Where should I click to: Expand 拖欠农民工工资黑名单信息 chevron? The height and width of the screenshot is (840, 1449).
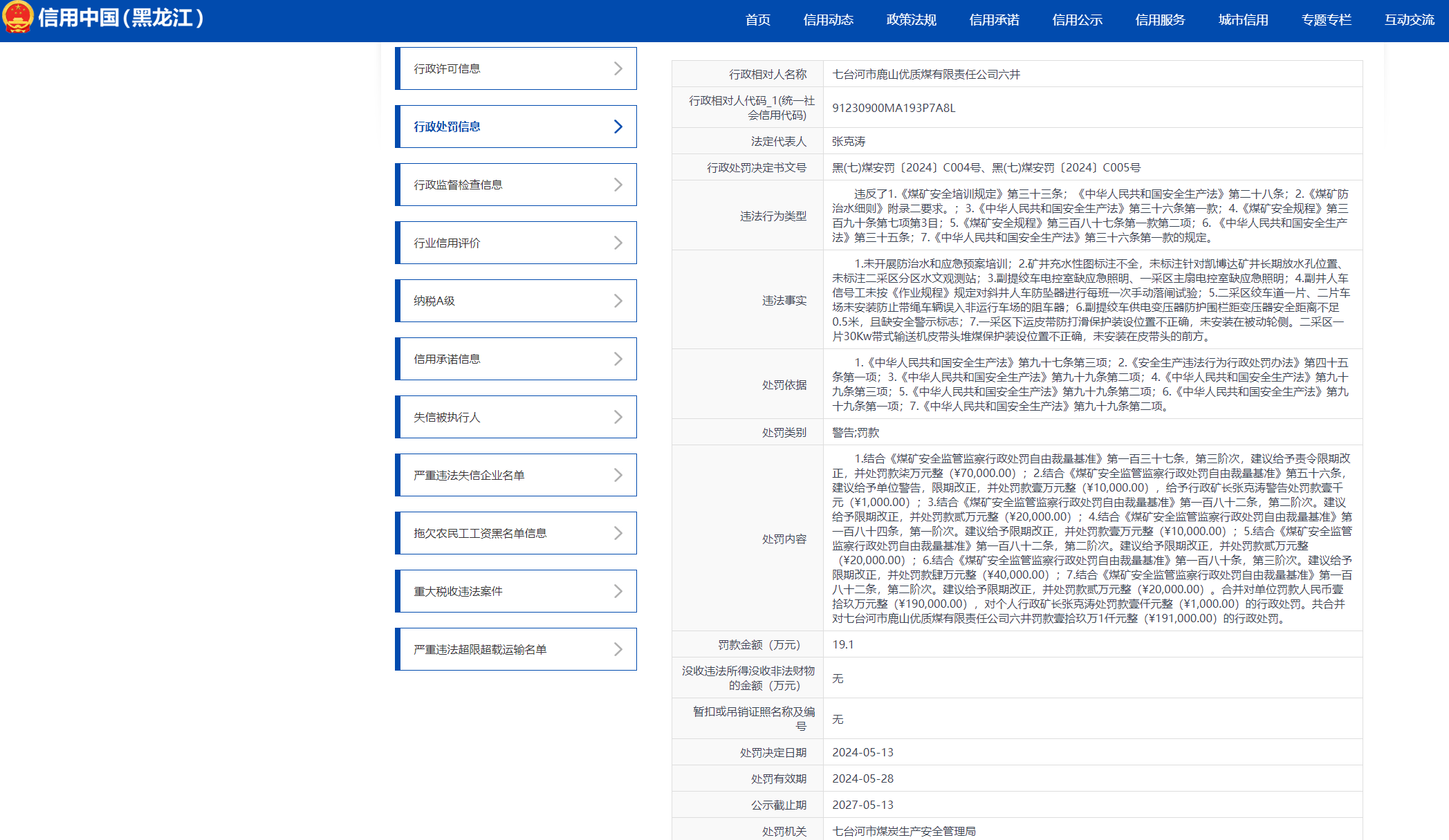click(618, 533)
